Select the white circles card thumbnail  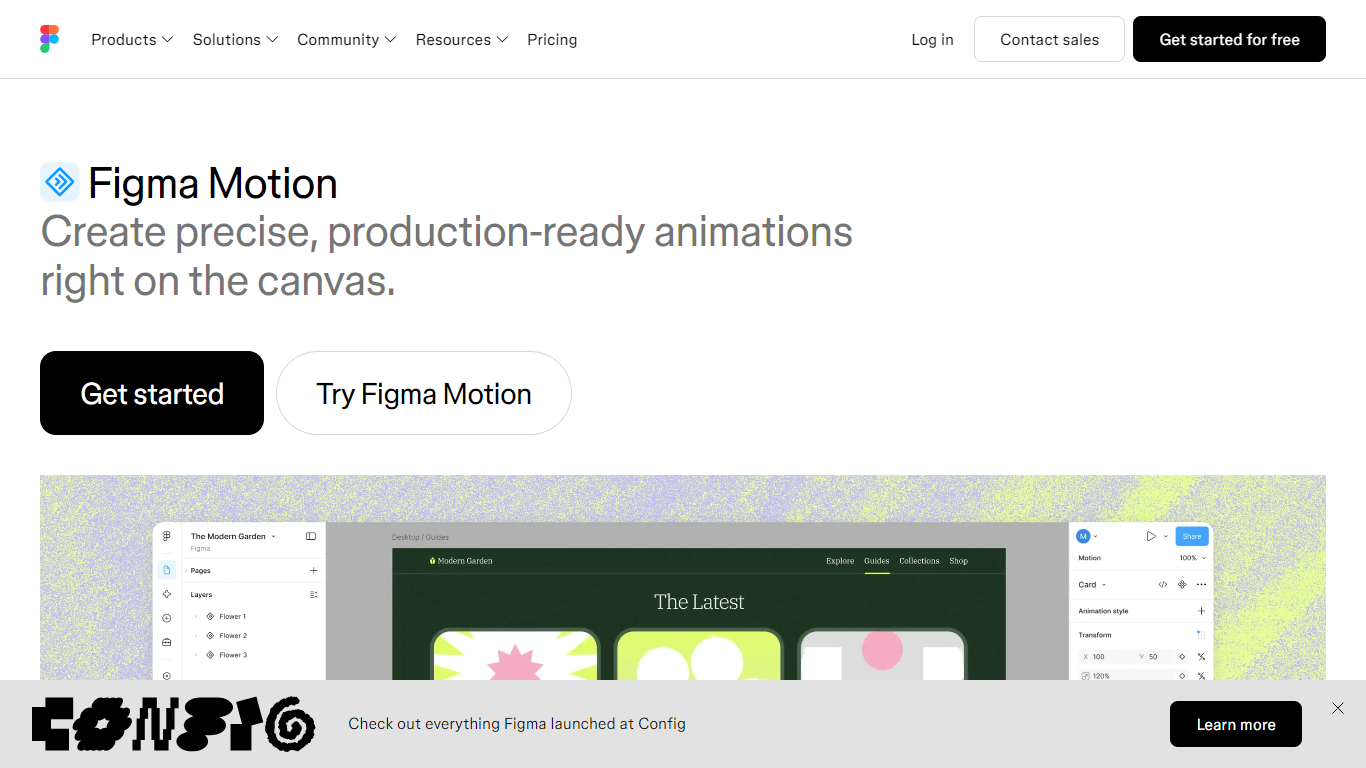[x=698, y=655]
